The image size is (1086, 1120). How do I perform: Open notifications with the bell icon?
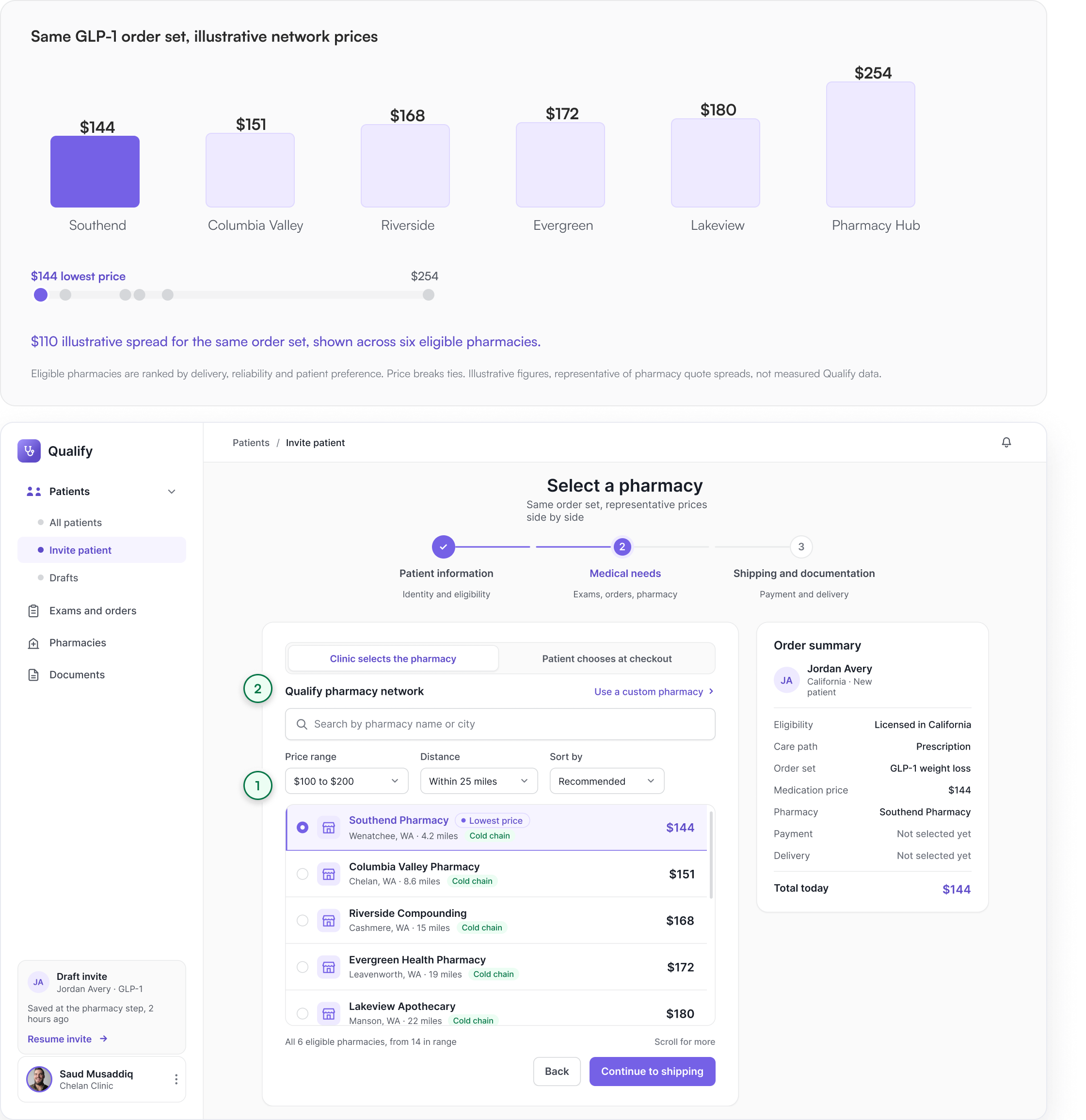pyautogui.click(x=1006, y=442)
